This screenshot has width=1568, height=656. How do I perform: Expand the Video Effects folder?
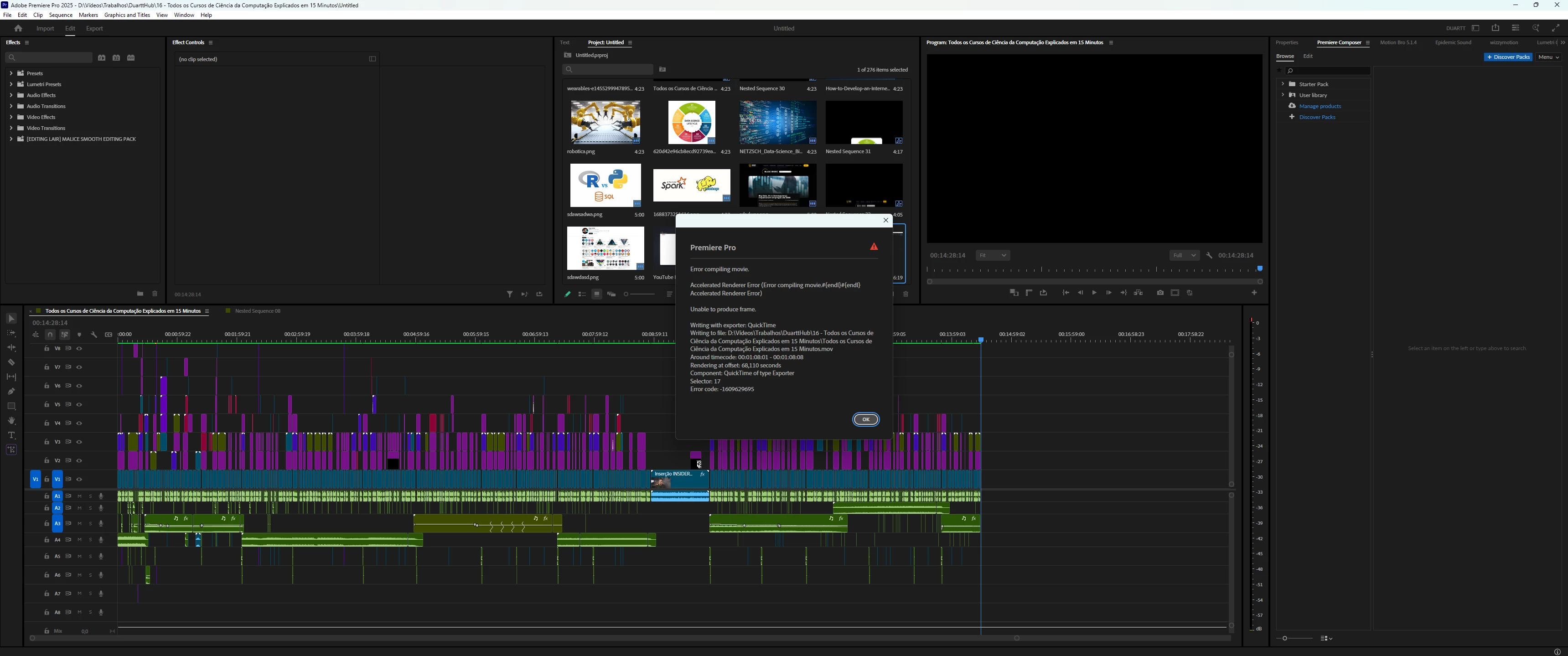[x=11, y=117]
